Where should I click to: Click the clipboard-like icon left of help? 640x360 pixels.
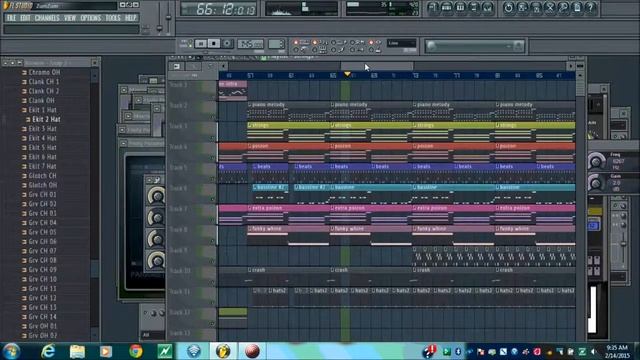point(577,8)
